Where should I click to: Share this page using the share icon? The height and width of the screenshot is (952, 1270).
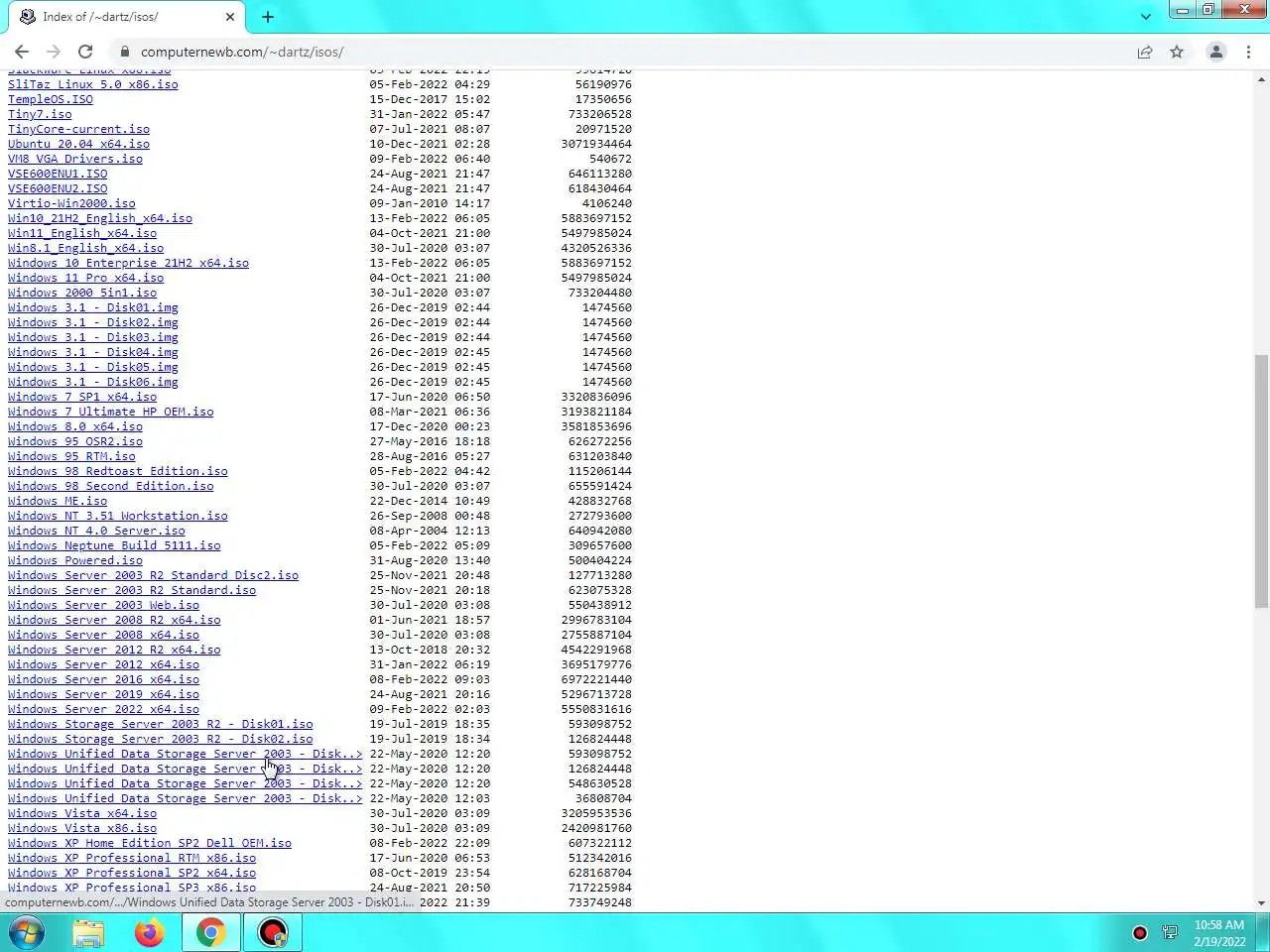click(1145, 52)
